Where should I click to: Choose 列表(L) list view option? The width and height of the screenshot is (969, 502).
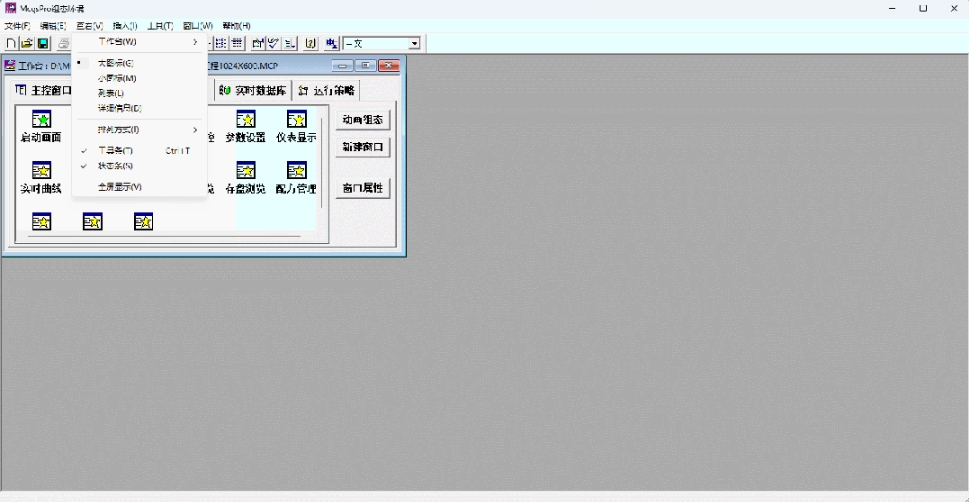(x=139, y=93)
